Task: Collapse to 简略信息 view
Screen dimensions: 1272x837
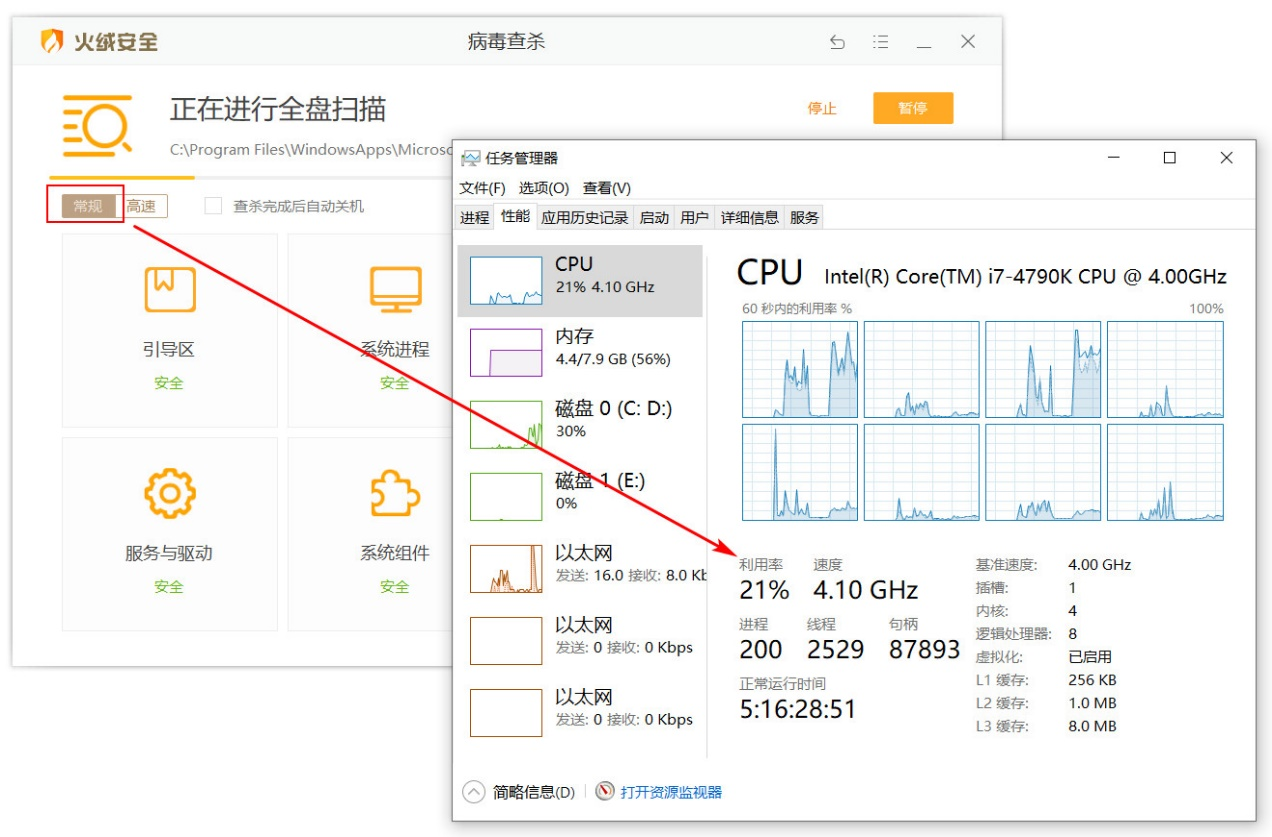Action: (x=519, y=792)
